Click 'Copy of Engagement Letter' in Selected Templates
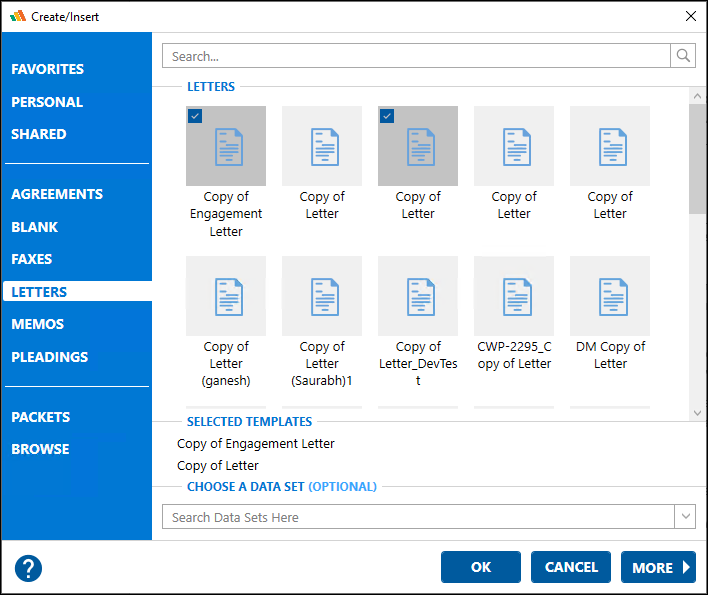Viewport: 708px width, 595px height. 256,444
